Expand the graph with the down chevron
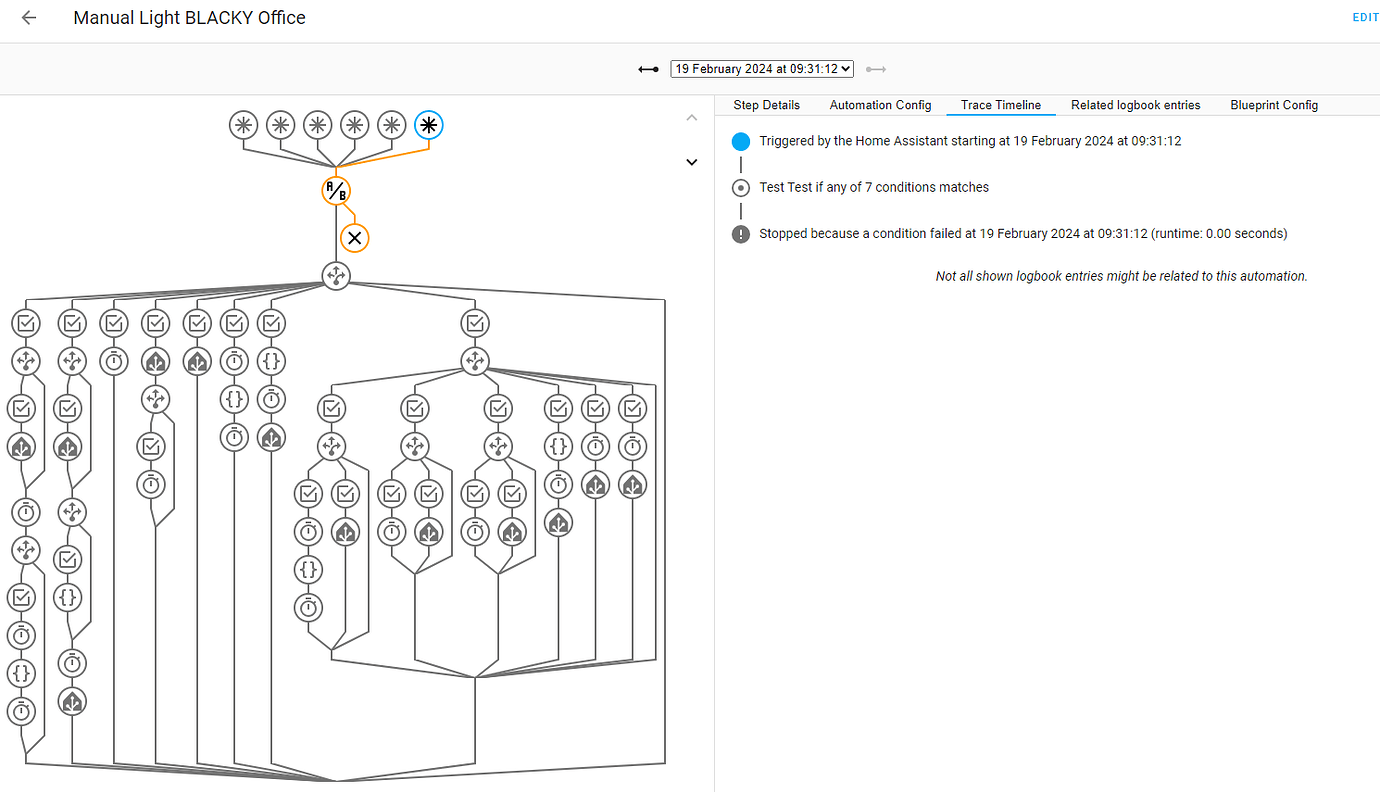Screen dimensions: 1380x792 coord(691,161)
